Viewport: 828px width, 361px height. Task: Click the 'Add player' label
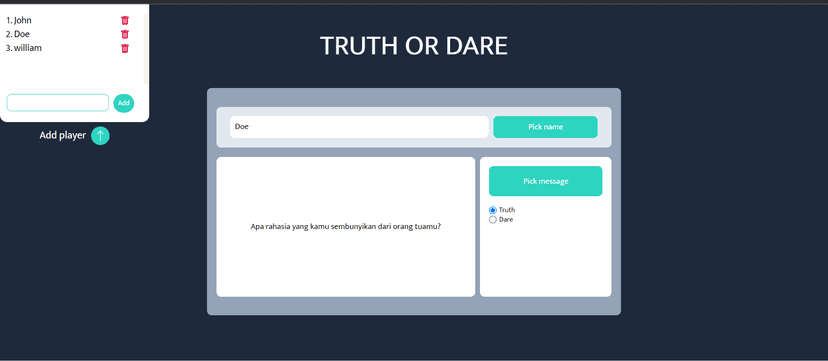click(62, 136)
